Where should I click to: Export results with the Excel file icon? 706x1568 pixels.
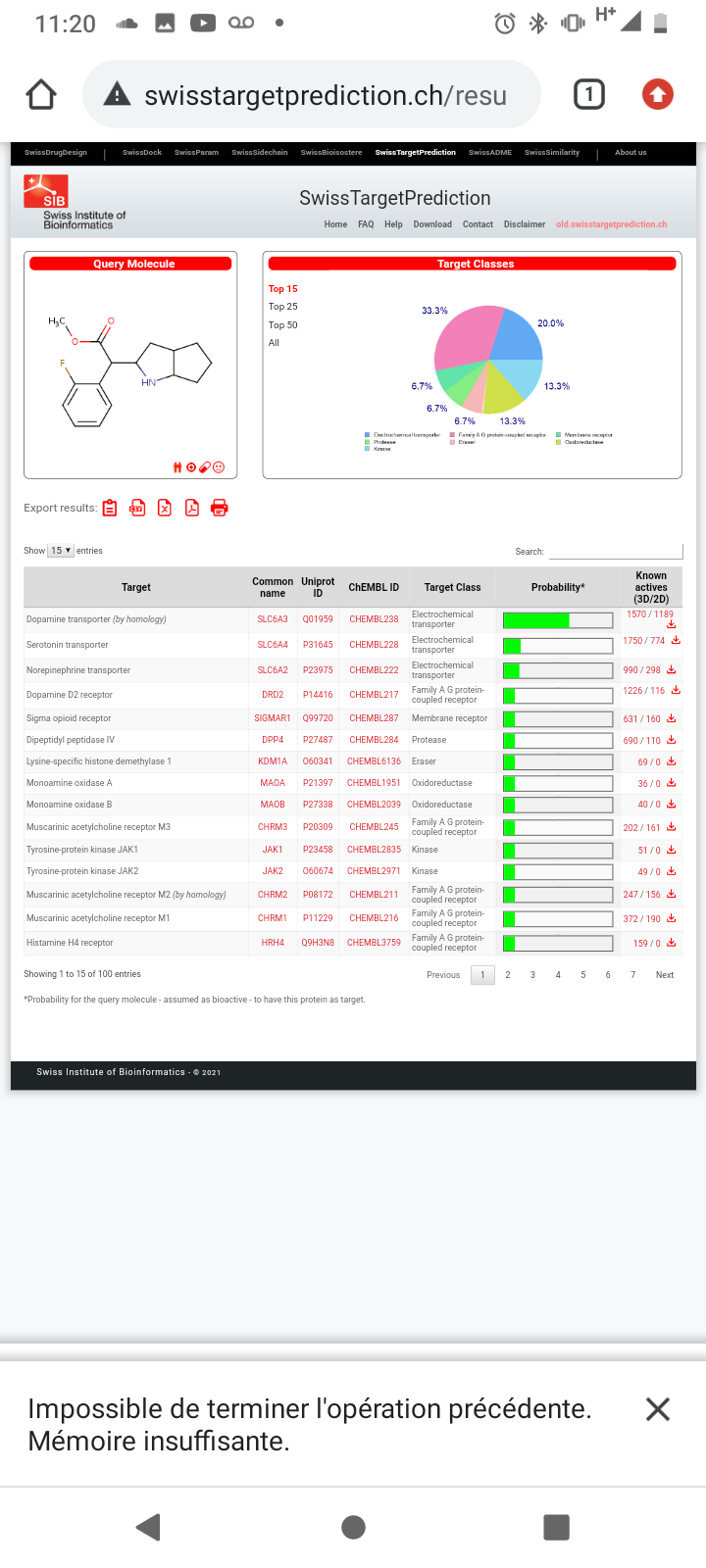pos(165,508)
